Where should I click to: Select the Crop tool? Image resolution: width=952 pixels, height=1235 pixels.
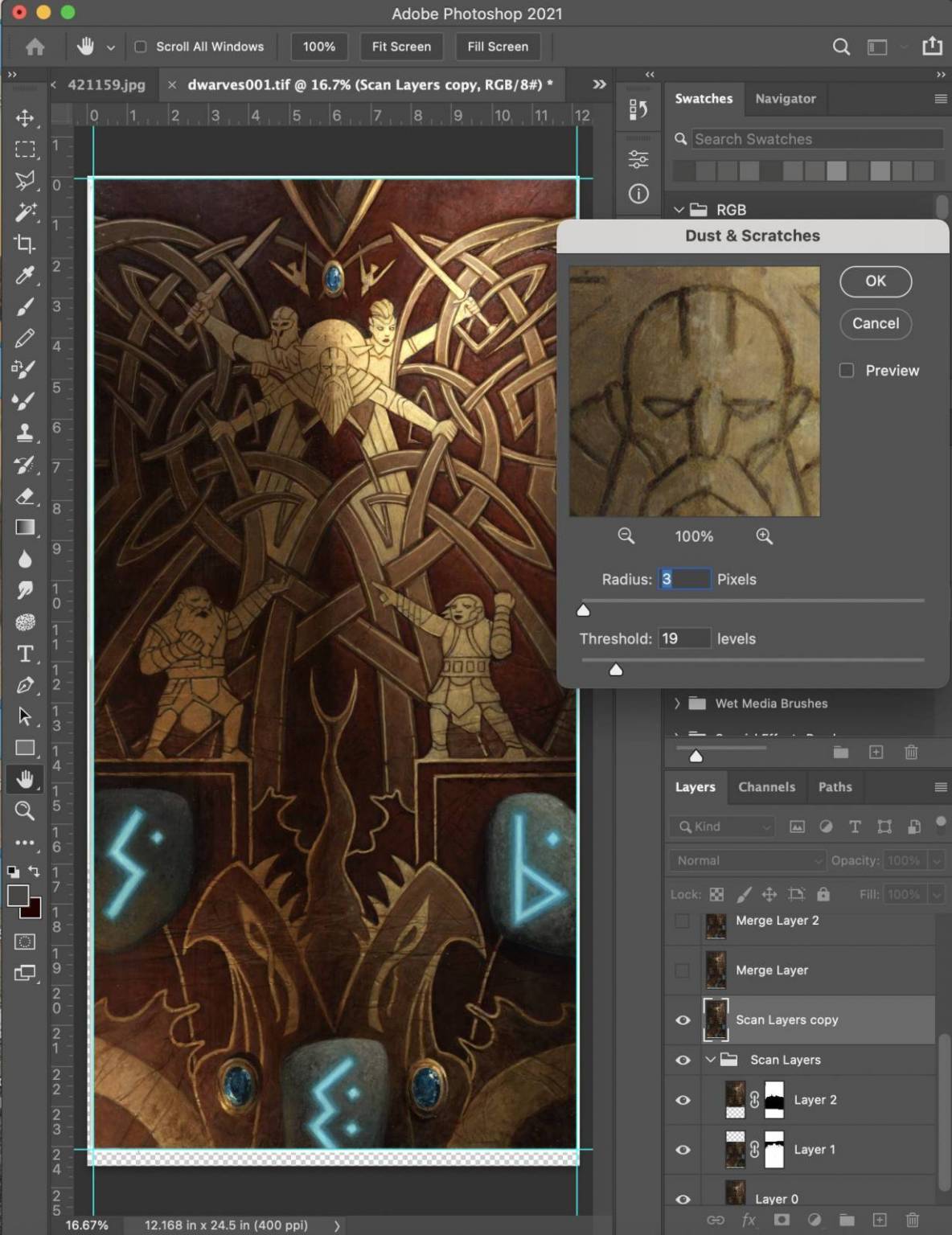25,244
